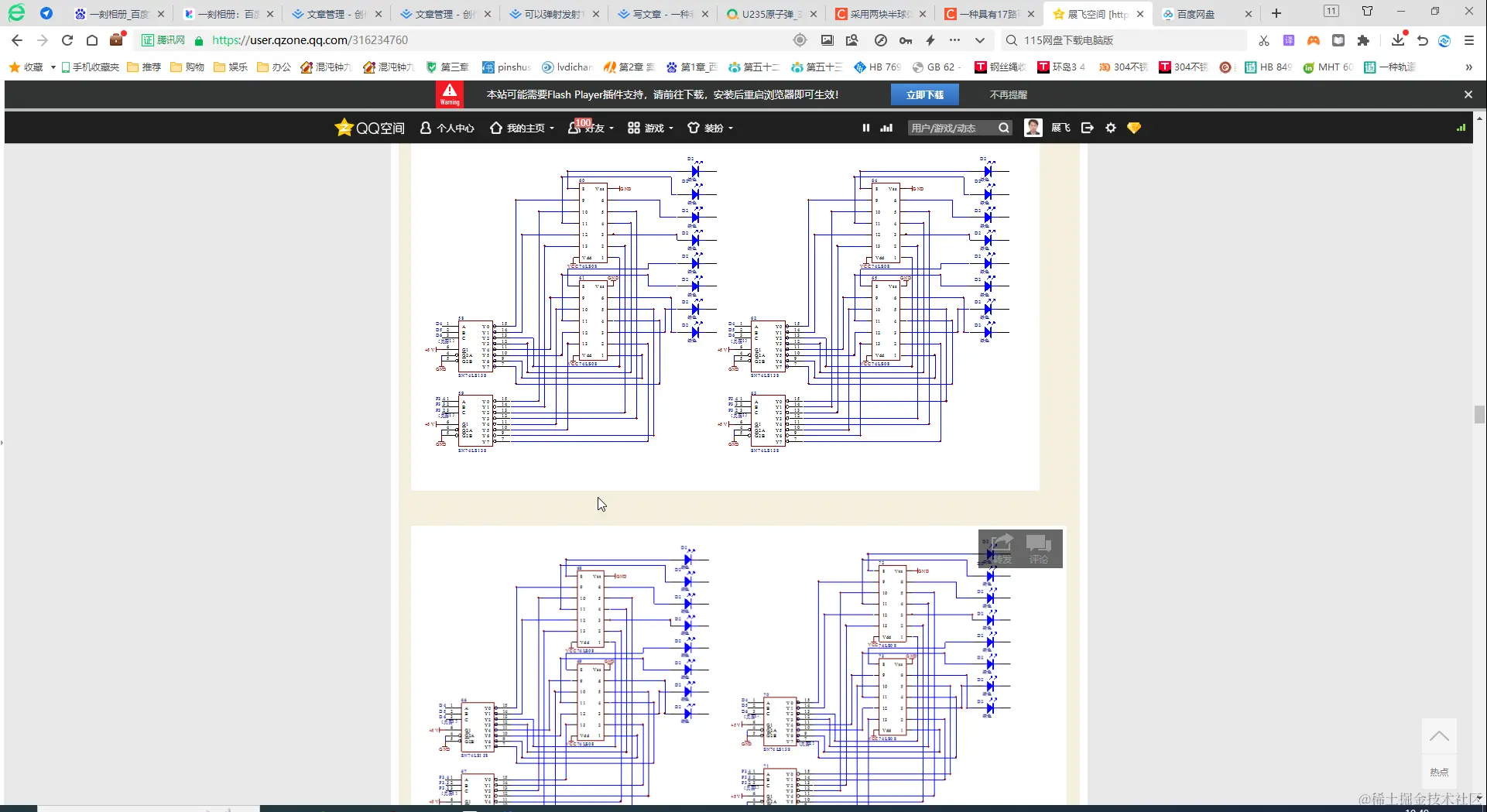This screenshot has height=812, width=1487.
Task: Click the forward share icon on image
Action: click(x=1002, y=548)
